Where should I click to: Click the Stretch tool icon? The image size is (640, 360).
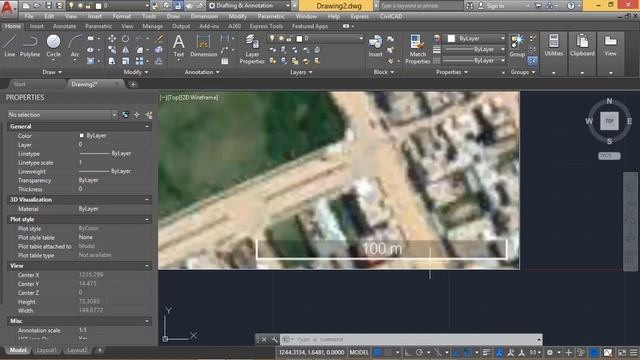(111, 61)
